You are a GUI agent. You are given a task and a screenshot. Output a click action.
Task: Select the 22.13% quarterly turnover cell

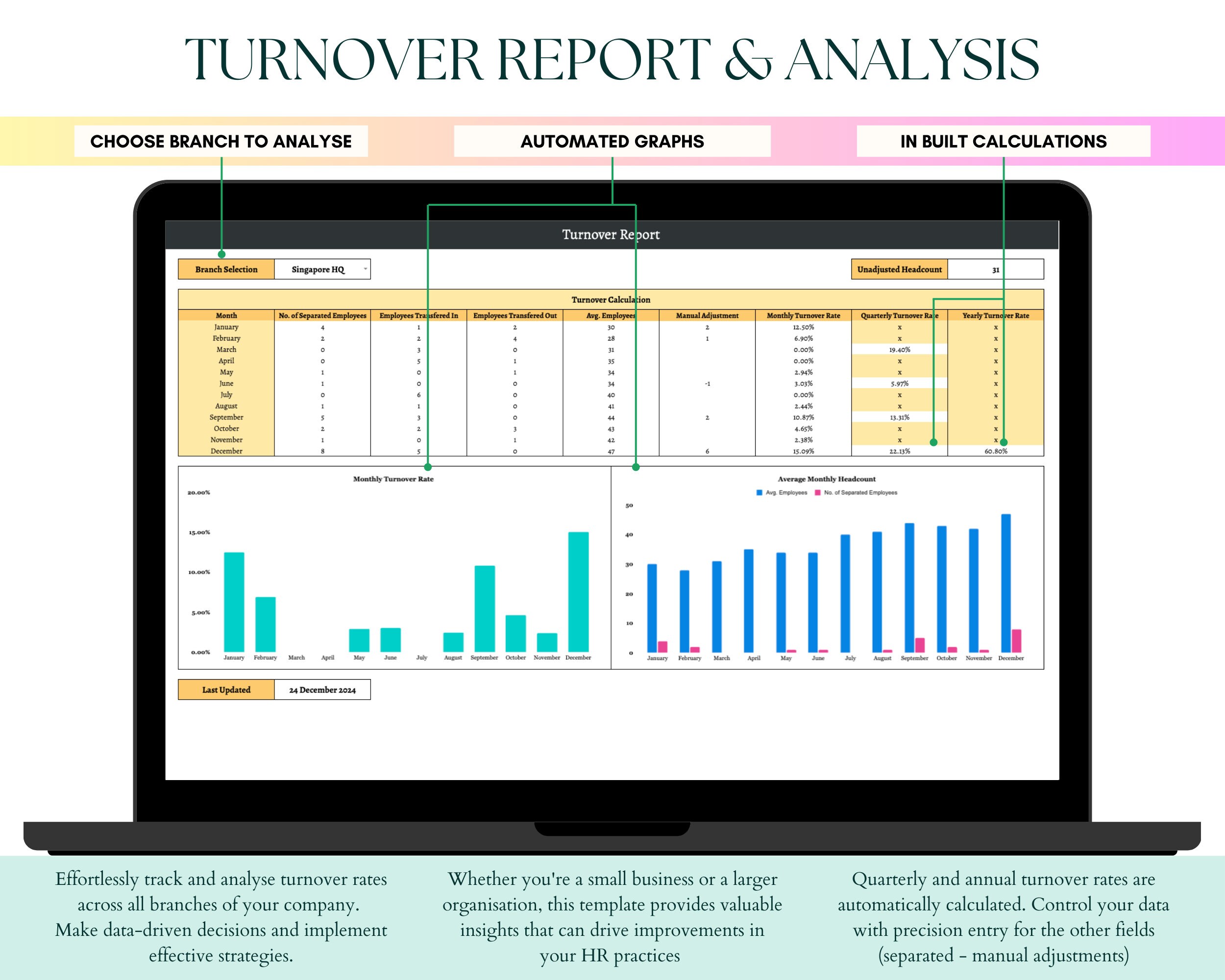pos(900,451)
